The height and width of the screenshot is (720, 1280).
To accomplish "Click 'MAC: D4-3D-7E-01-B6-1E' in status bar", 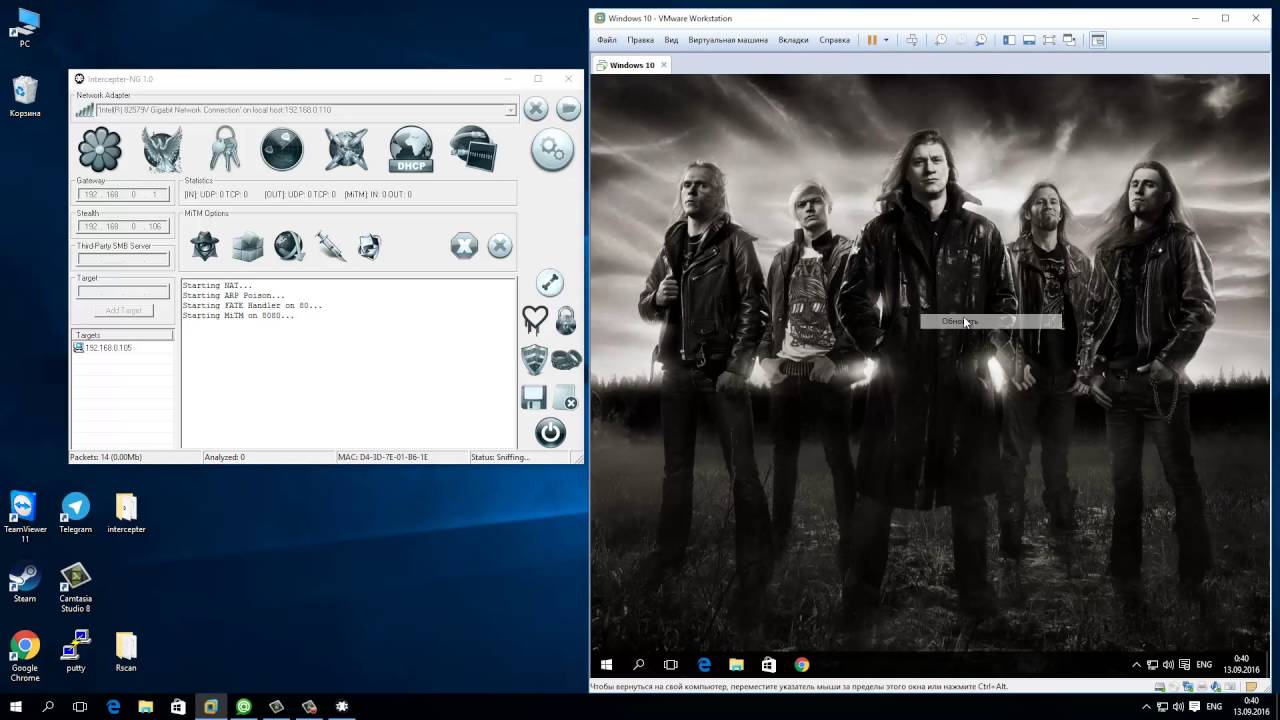I will coord(383,457).
